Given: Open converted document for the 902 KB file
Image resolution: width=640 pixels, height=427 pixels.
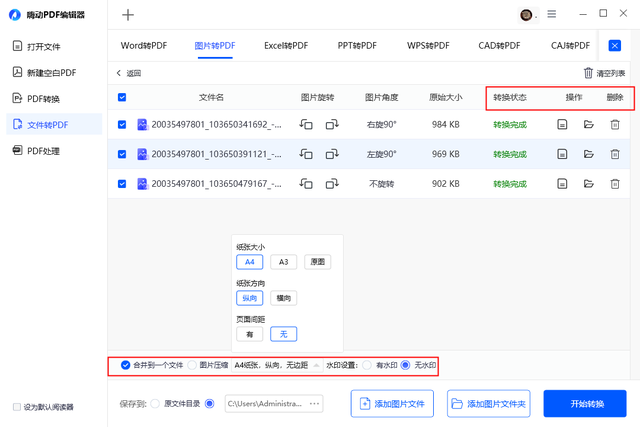Looking at the screenshot, I should pos(562,184).
